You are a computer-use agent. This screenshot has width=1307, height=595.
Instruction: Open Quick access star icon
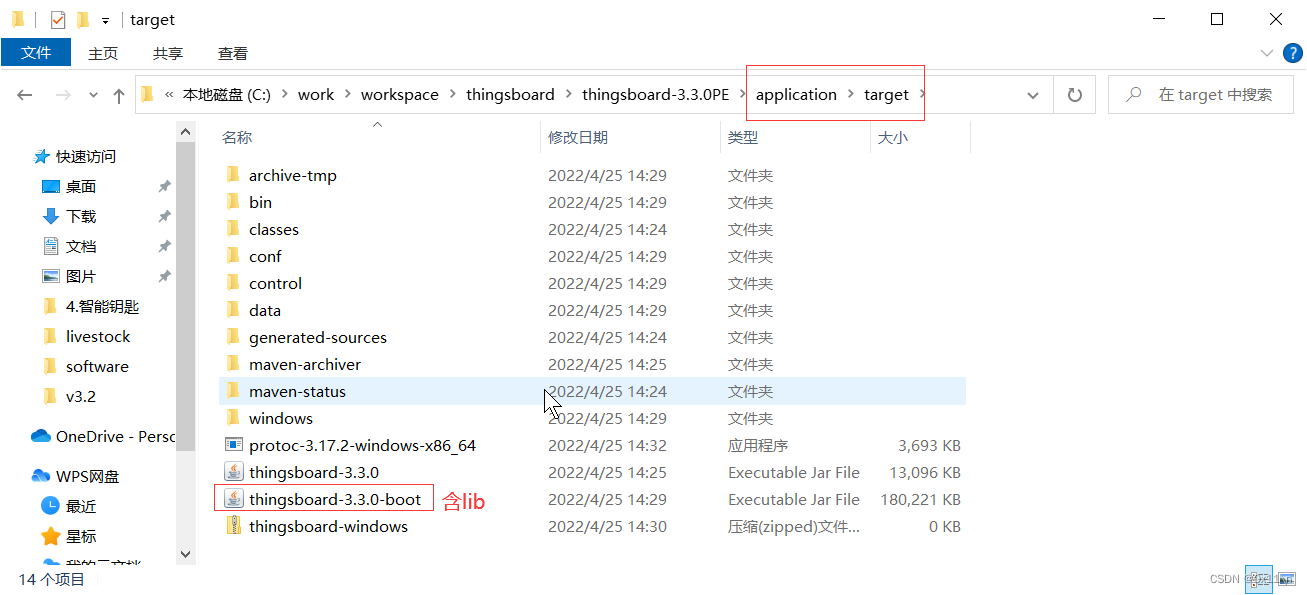pyautogui.click(x=41, y=157)
